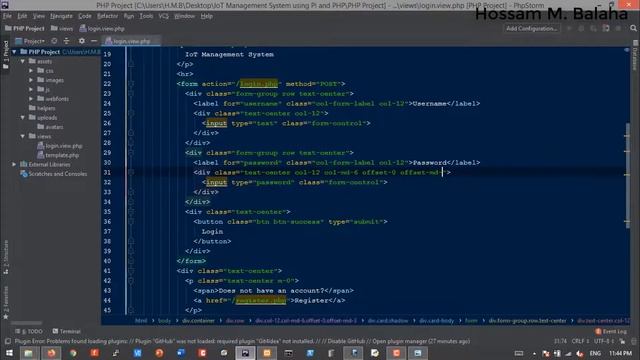Open the Navigate menu
The image size is (640, 360).
tap(61, 16)
